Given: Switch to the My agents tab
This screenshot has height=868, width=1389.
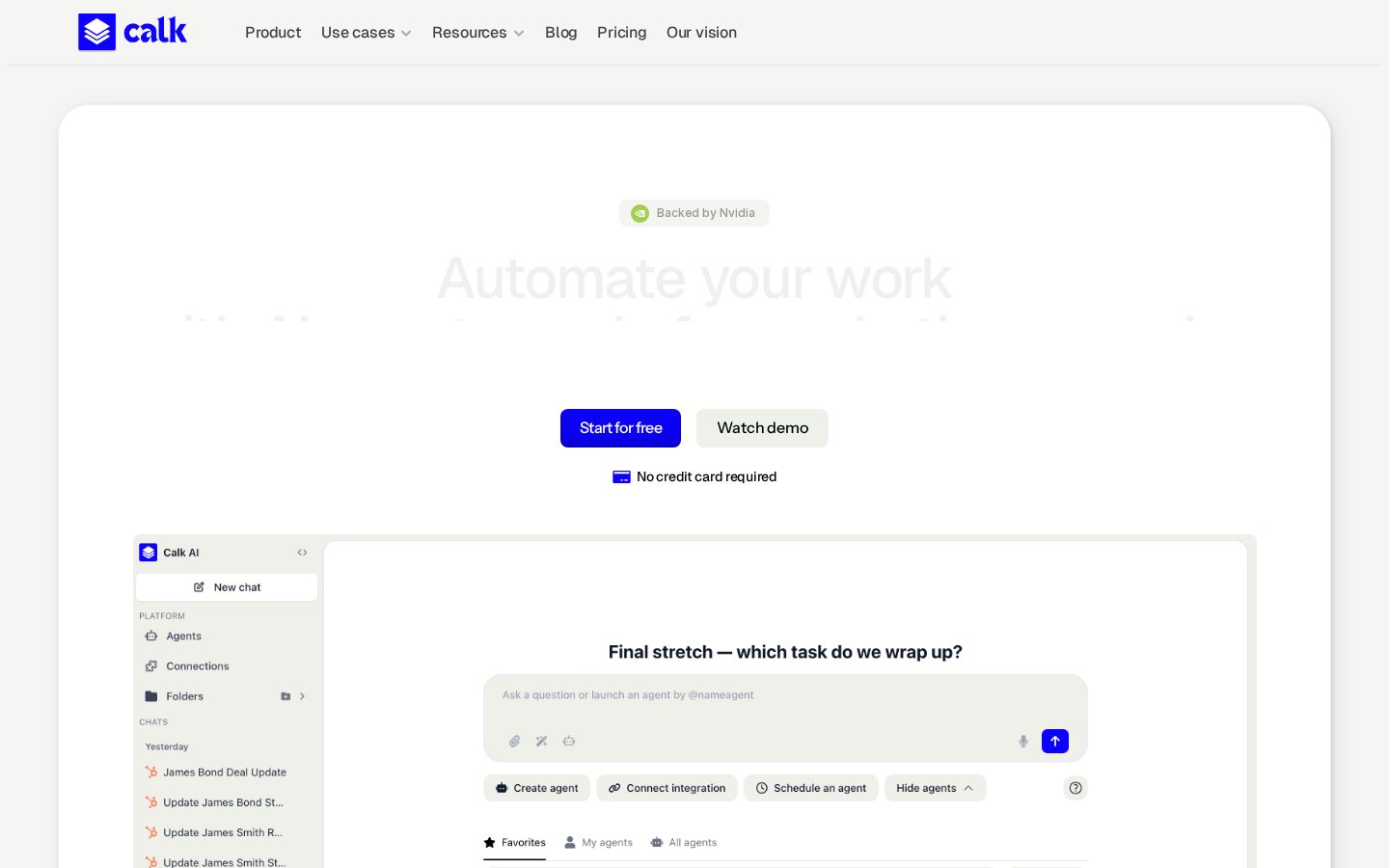Looking at the screenshot, I should 599,843.
